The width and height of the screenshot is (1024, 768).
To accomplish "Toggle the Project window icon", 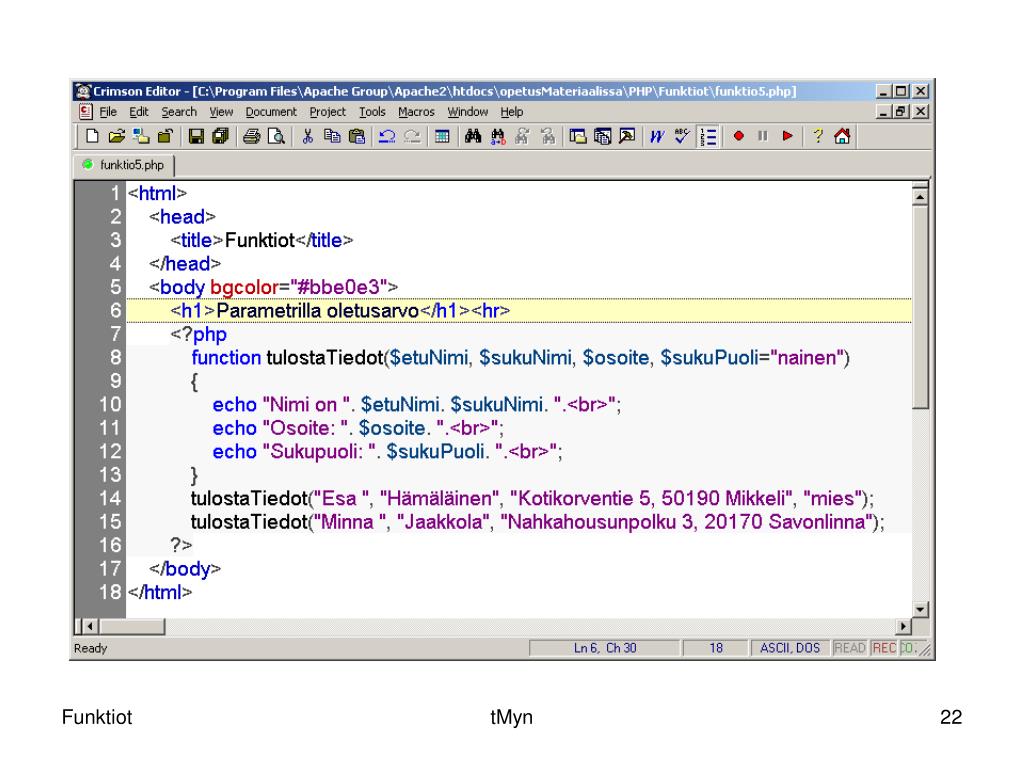I will click(x=602, y=136).
